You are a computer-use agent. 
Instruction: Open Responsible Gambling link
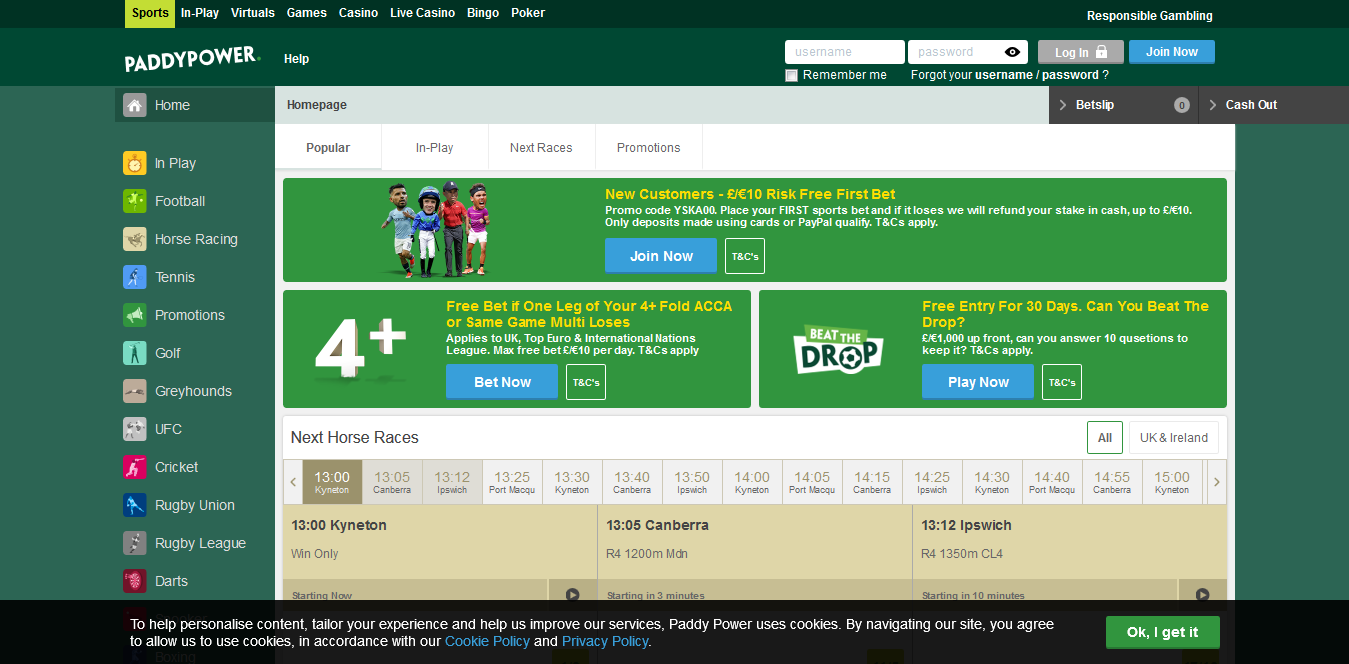pos(1150,16)
